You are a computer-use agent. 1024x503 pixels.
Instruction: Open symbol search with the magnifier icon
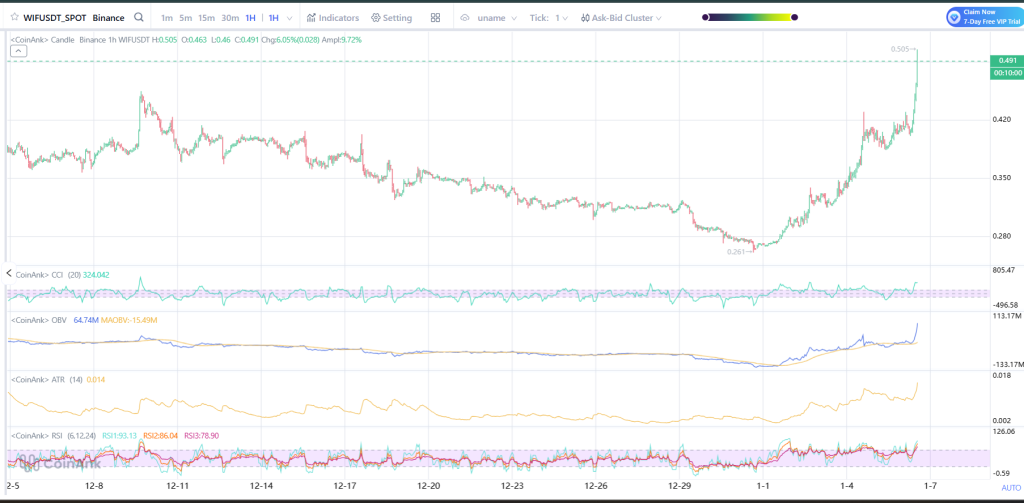point(138,18)
